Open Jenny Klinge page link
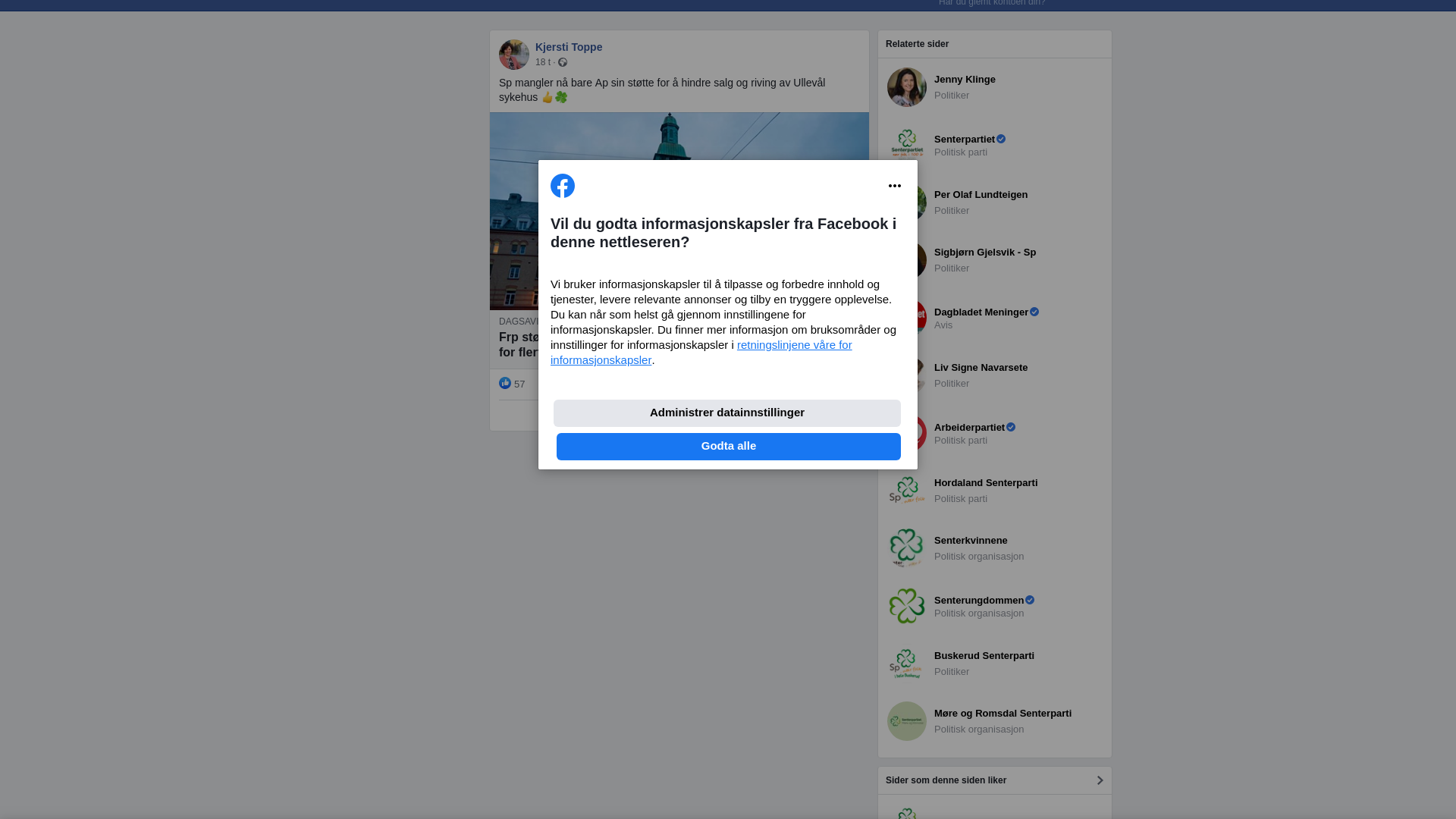Viewport: 1456px width, 819px height. [x=965, y=80]
